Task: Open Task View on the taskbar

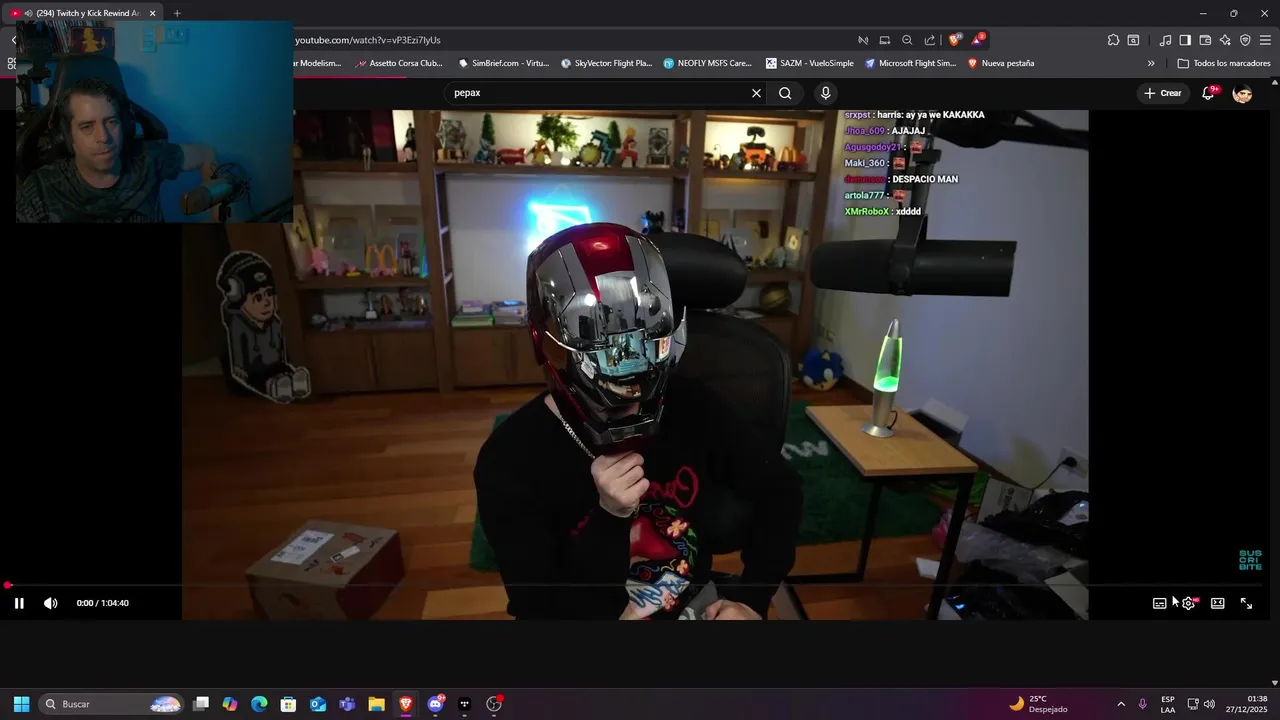Action: tap(201, 704)
